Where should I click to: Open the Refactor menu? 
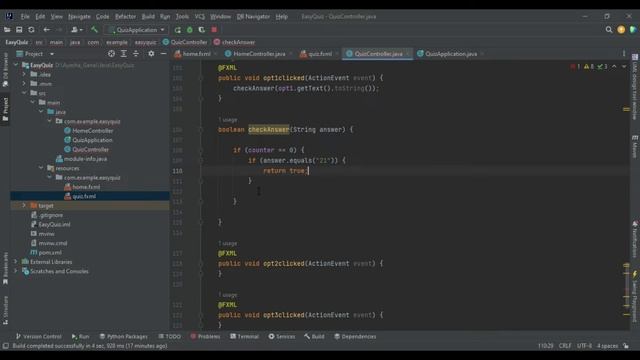pyautogui.click(x=125, y=17)
